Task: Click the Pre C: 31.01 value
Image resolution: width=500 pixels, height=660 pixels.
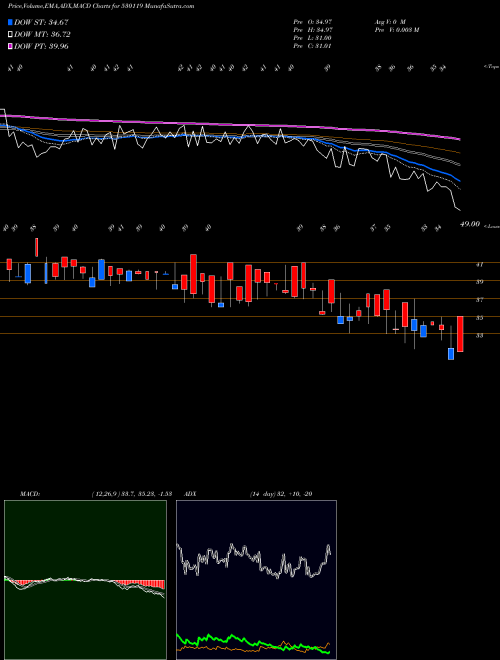Action: 313,45
